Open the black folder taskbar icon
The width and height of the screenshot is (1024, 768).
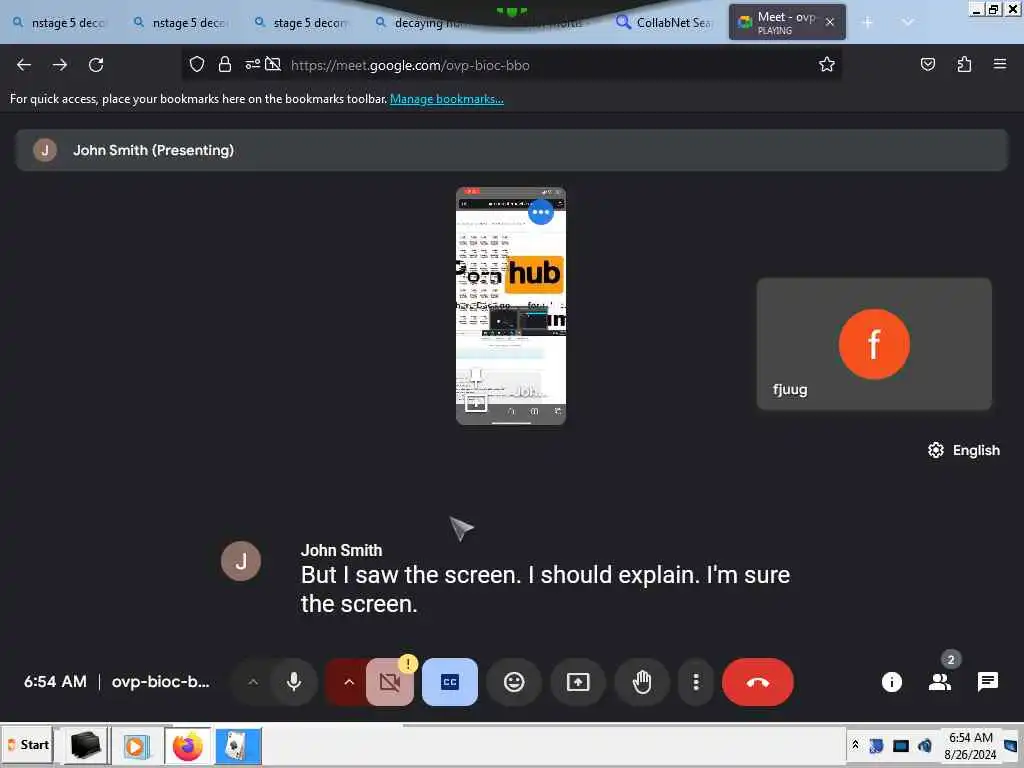(85, 746)
